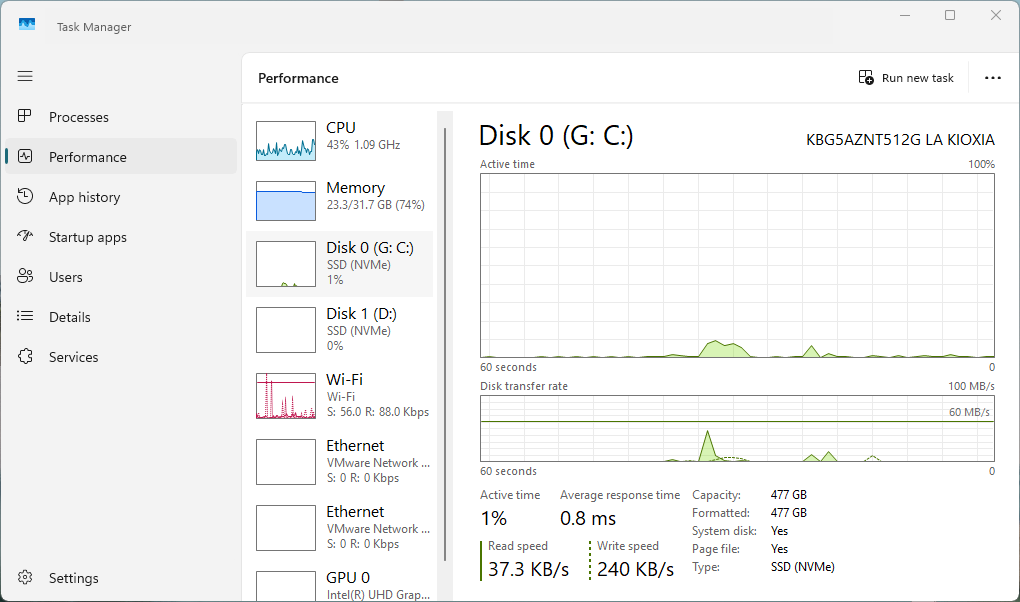Click the 100 MB/s scale label
This screenshot has height=602, width=1020.
pos(971,386)
